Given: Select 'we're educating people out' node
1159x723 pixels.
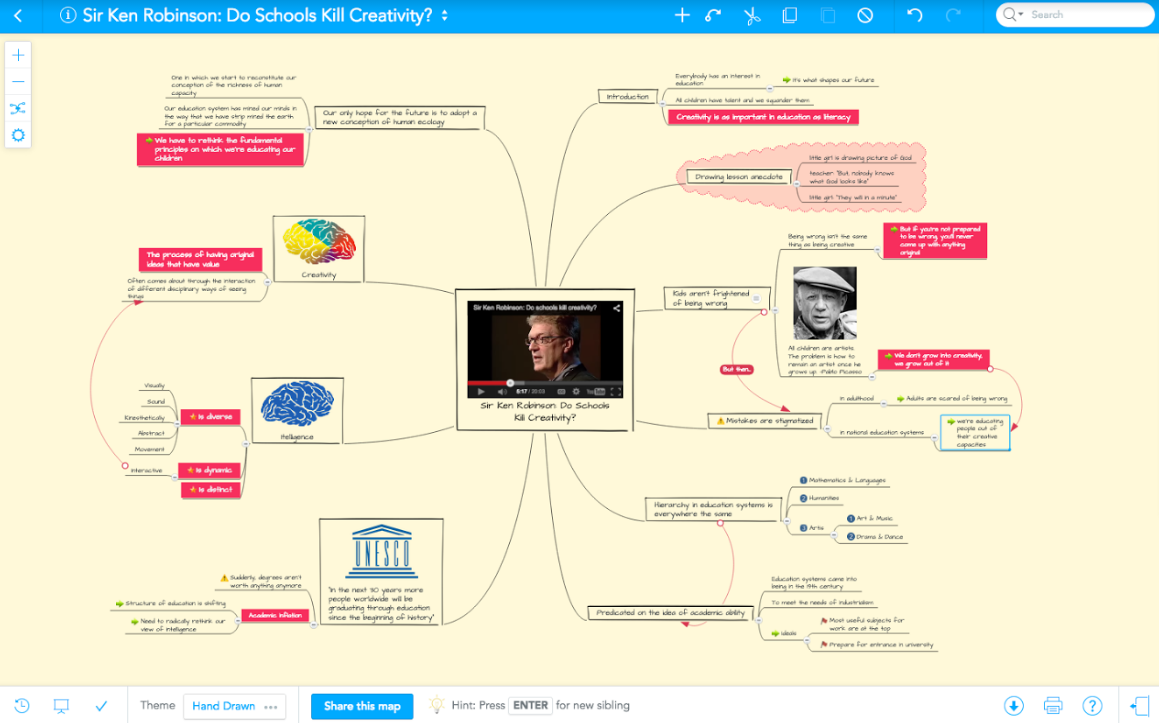Looking at the screenshot, I should 975,432.
